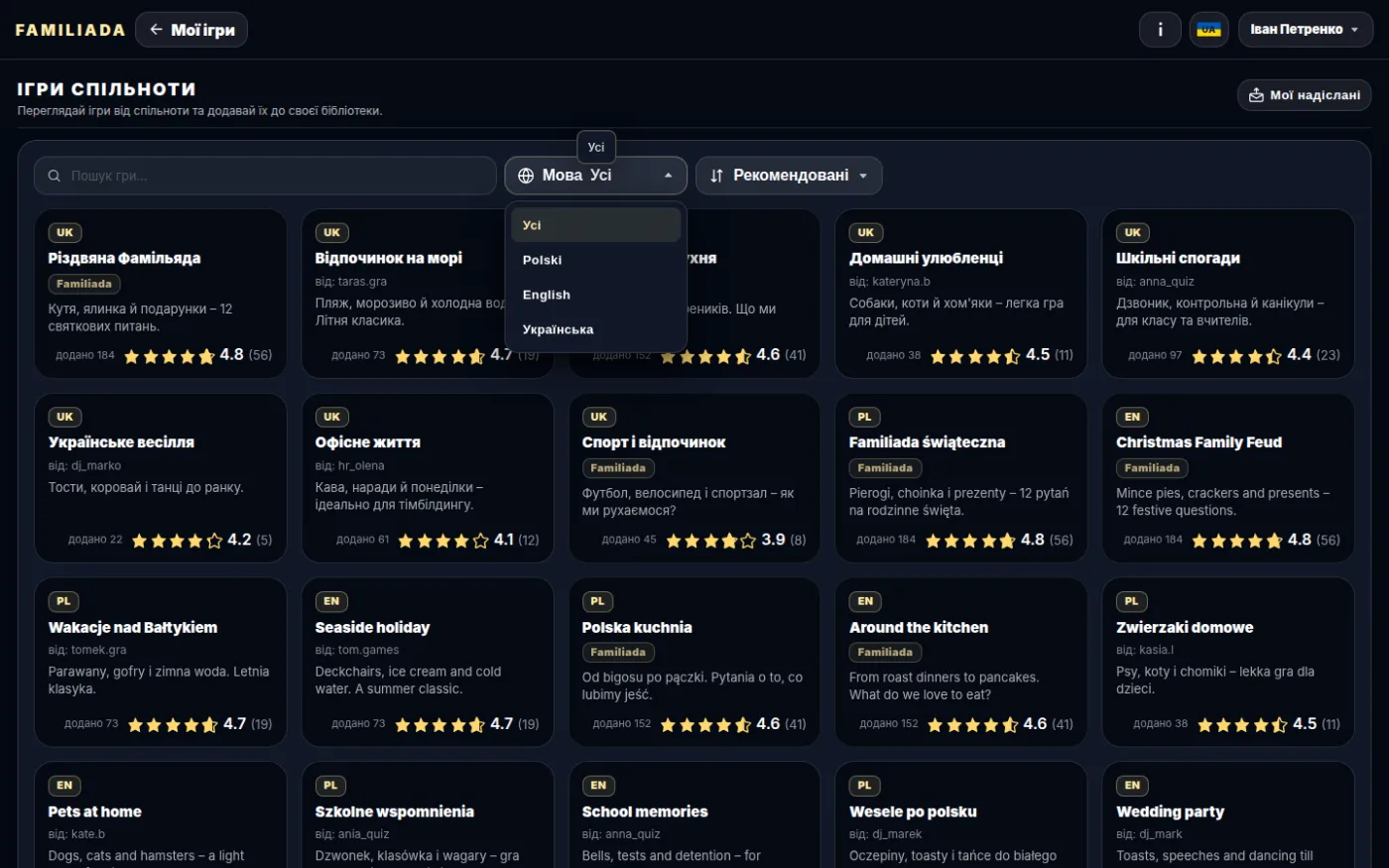Click the EN badge on School memories

coord(598,786)
